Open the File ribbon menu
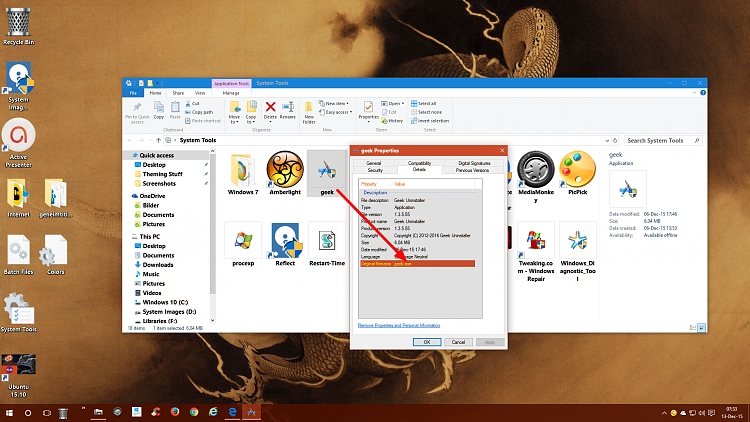This screenshot has width=750, height=422. pyautogui.click(x=133, y=93)
